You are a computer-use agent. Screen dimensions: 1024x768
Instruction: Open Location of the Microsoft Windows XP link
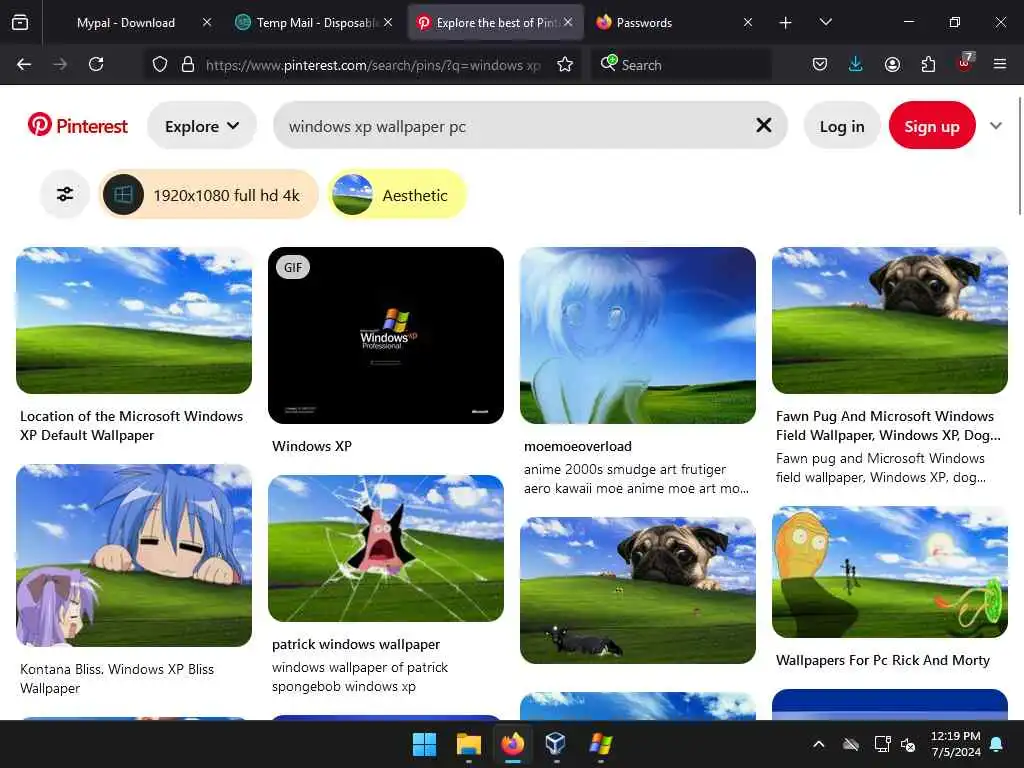[131, 426]
